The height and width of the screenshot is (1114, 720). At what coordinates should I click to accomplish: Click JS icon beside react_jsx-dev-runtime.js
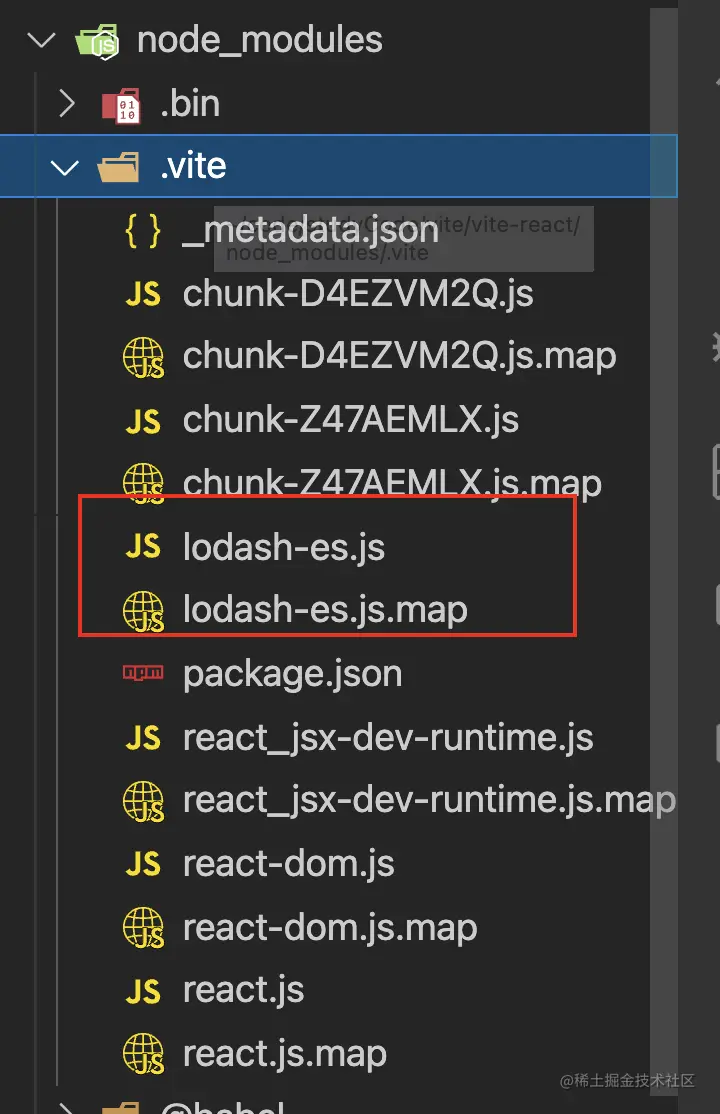point(143,738)
